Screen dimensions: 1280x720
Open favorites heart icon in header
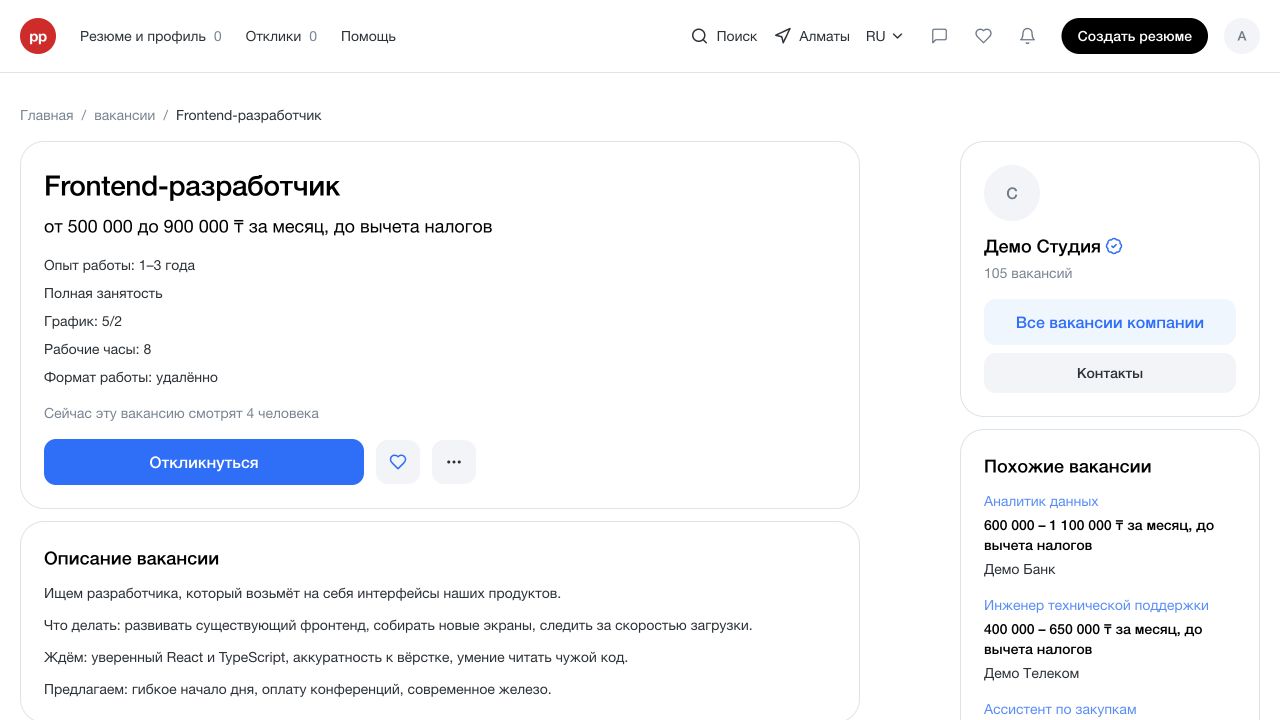(x=983, y=36)
